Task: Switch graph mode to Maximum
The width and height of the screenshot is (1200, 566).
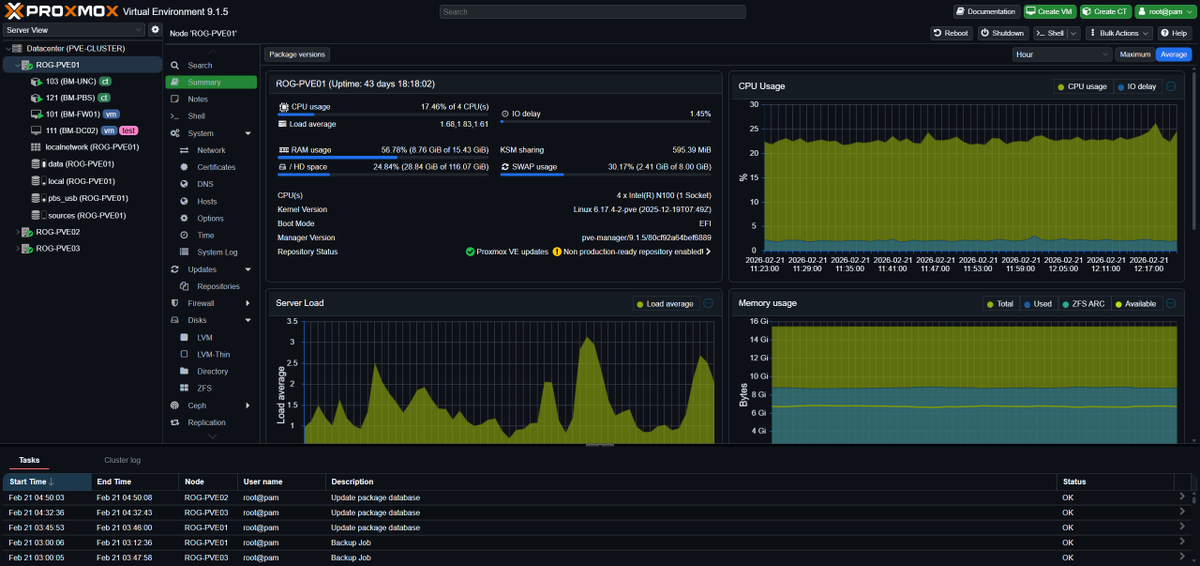Action: 1135,54
